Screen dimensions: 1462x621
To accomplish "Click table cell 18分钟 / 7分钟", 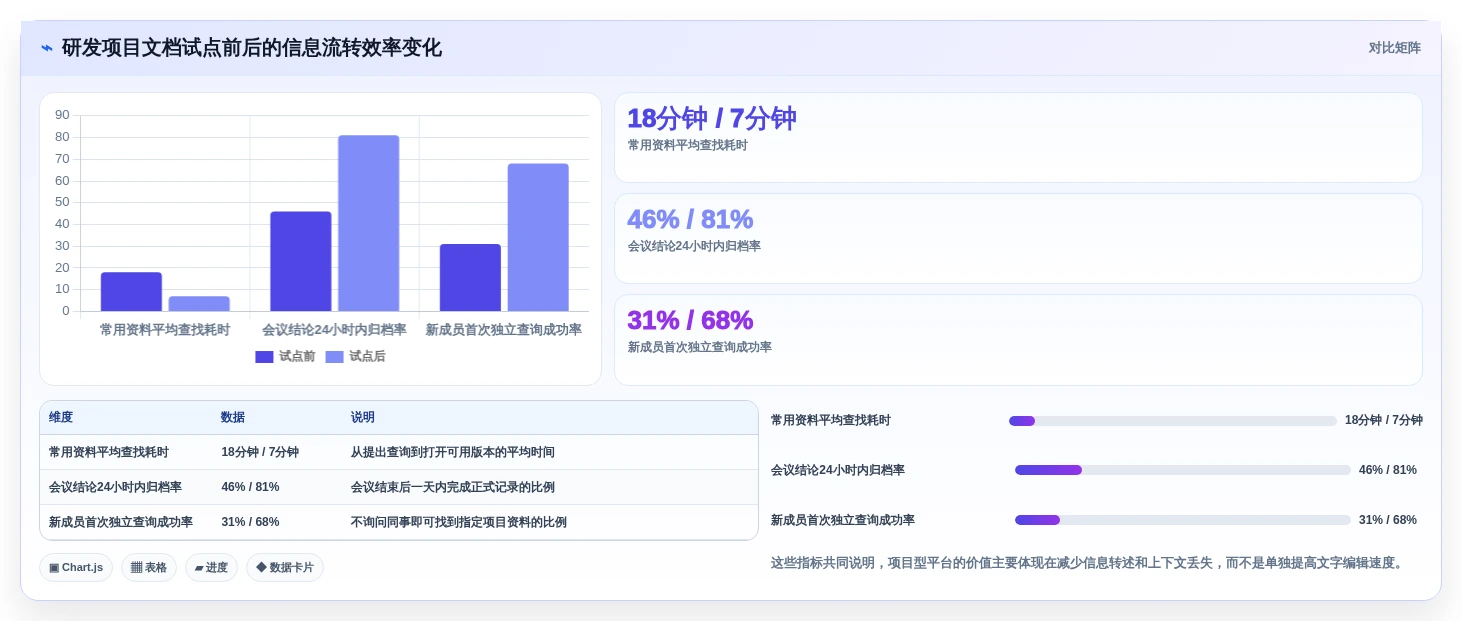I will coord(260,452).
